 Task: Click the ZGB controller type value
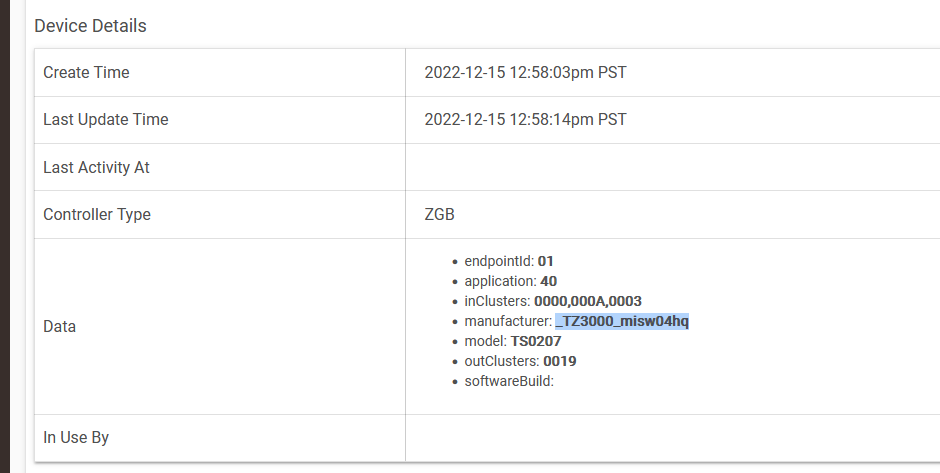click(x=441, y=215)
